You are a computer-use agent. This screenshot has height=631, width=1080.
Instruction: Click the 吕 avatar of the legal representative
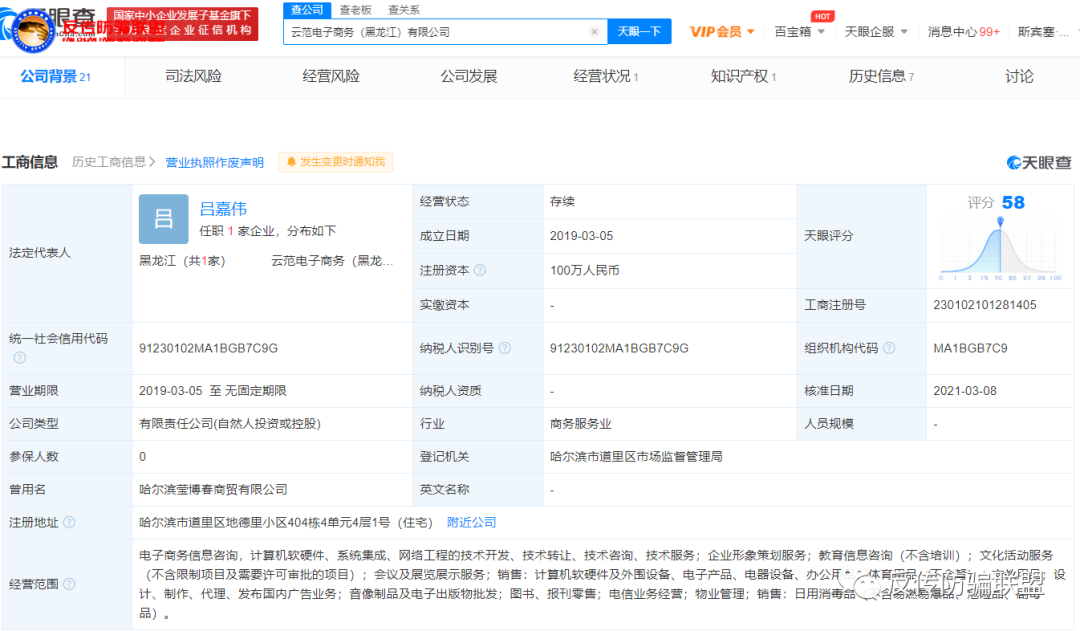coord(163,218)
